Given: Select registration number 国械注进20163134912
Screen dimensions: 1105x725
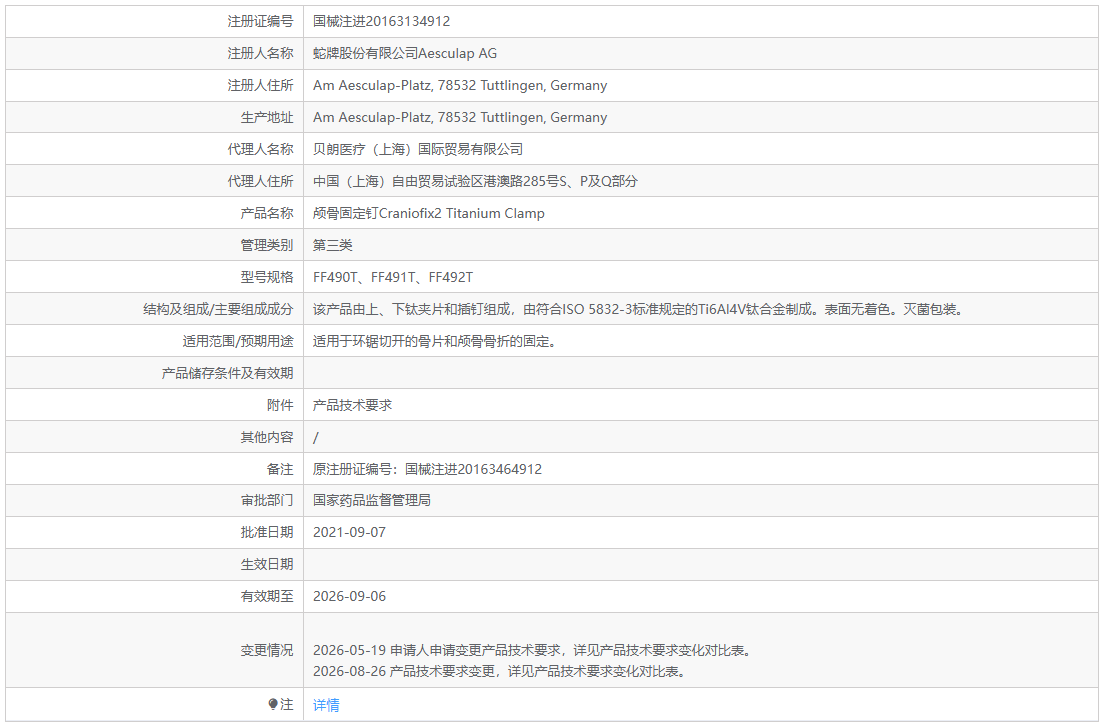Looking at the screenshot, I should (x=381, y=21).
